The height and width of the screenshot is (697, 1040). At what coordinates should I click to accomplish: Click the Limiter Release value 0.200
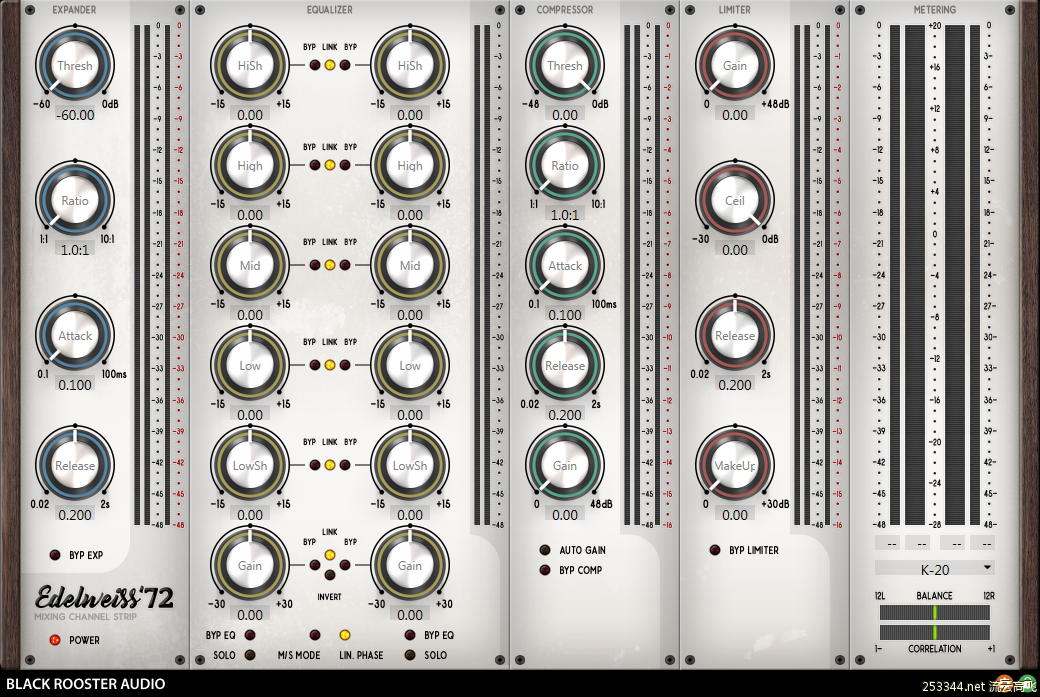tap(735, 385)
